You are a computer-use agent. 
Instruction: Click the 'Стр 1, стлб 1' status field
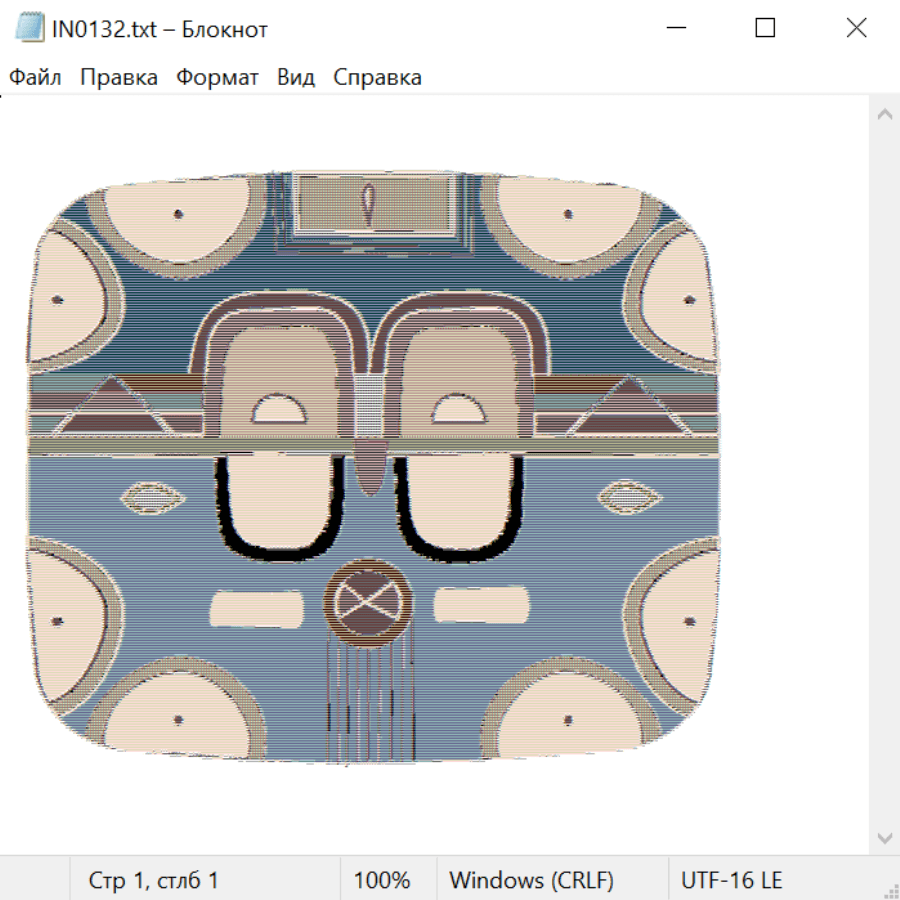click(x=154, y=881)
